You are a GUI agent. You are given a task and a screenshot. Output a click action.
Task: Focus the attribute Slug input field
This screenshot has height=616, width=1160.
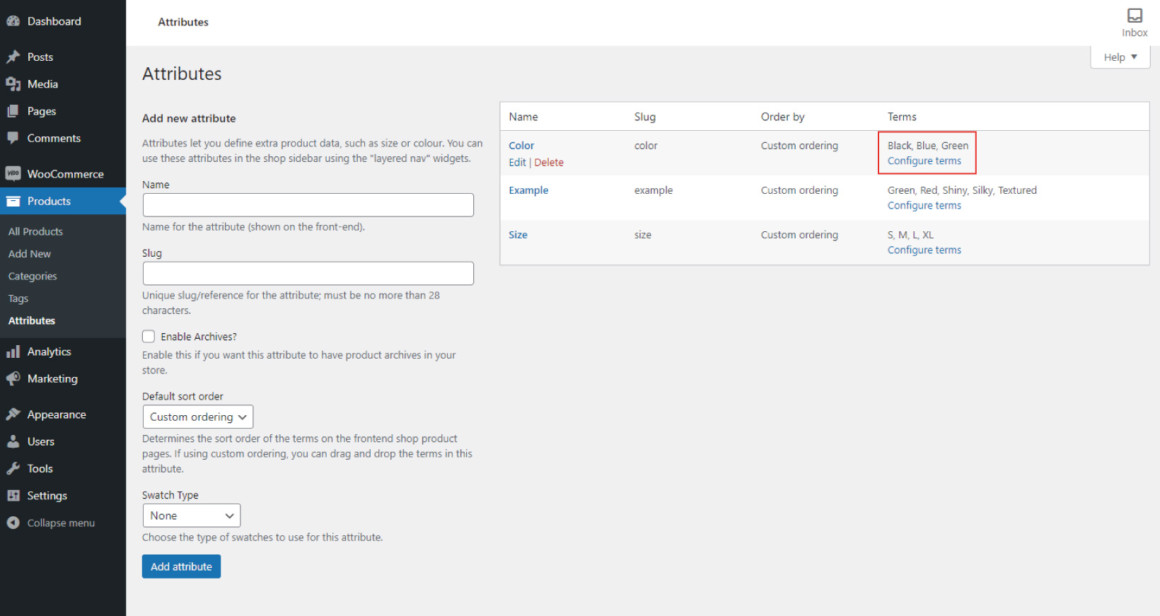tap(308, 273)
